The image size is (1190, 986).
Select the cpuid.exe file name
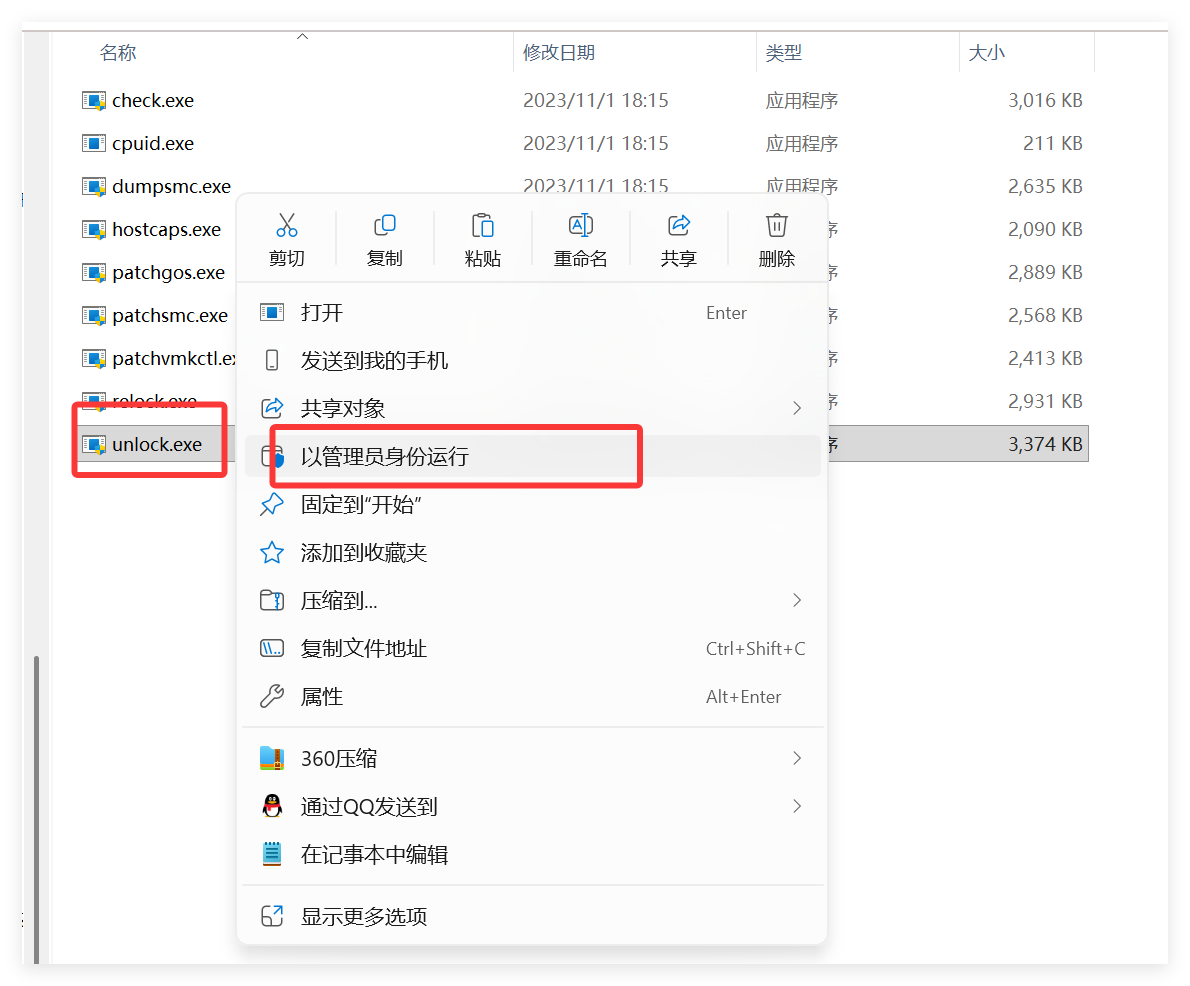pyautogui.click(x=153, y=143)
